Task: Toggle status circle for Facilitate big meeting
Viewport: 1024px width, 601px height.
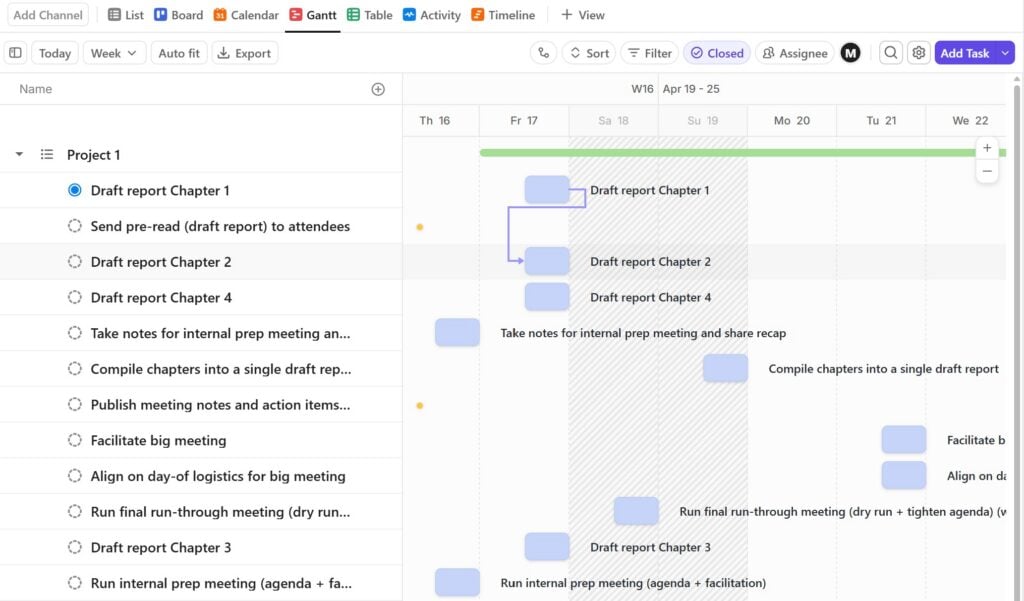Action: [74, 440]
